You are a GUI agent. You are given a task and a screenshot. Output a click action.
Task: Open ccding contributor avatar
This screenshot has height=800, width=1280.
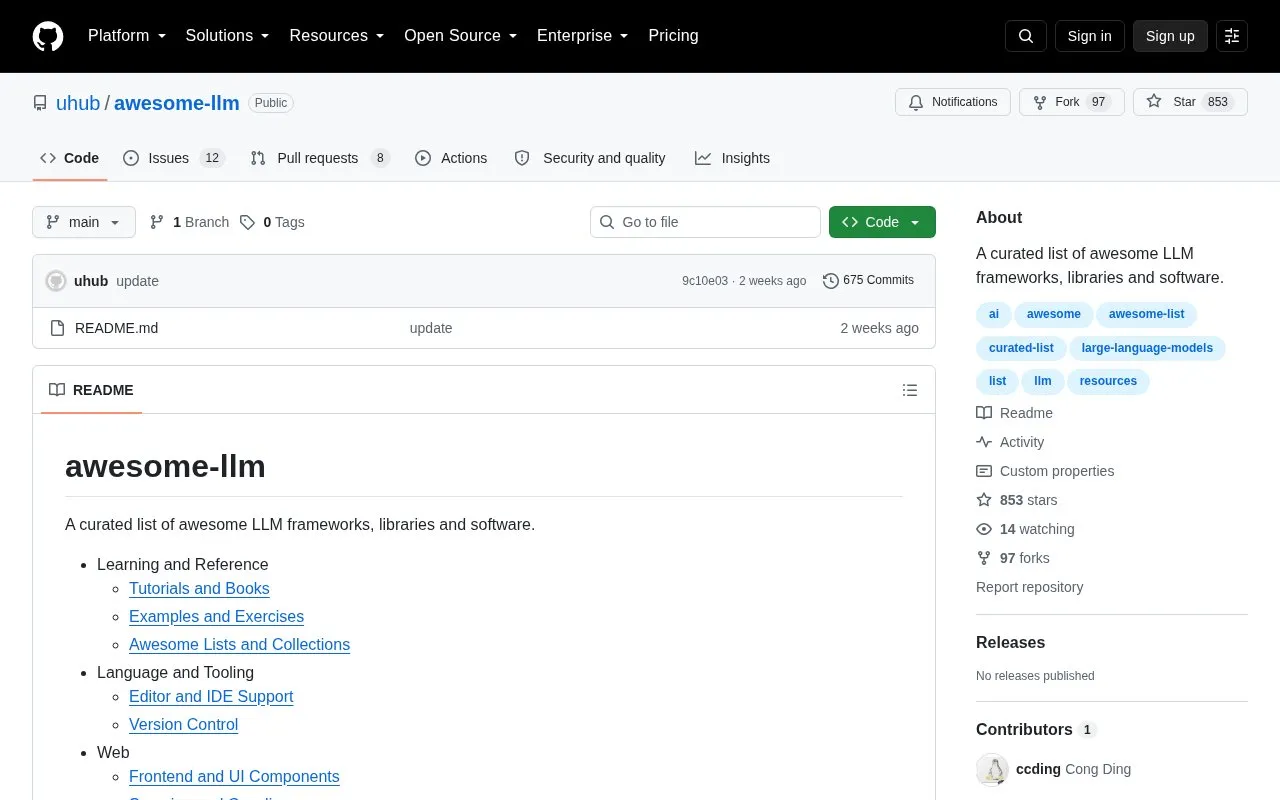[992, 769]
